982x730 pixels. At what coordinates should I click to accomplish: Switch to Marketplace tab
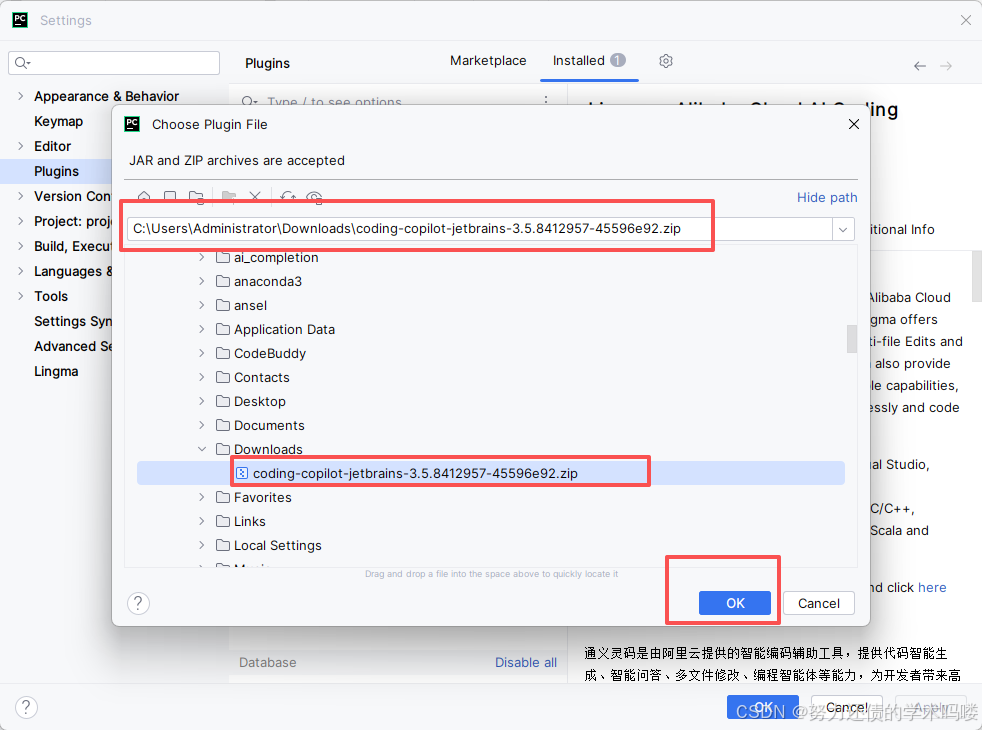pyautogui.click(x=488, y=61)
